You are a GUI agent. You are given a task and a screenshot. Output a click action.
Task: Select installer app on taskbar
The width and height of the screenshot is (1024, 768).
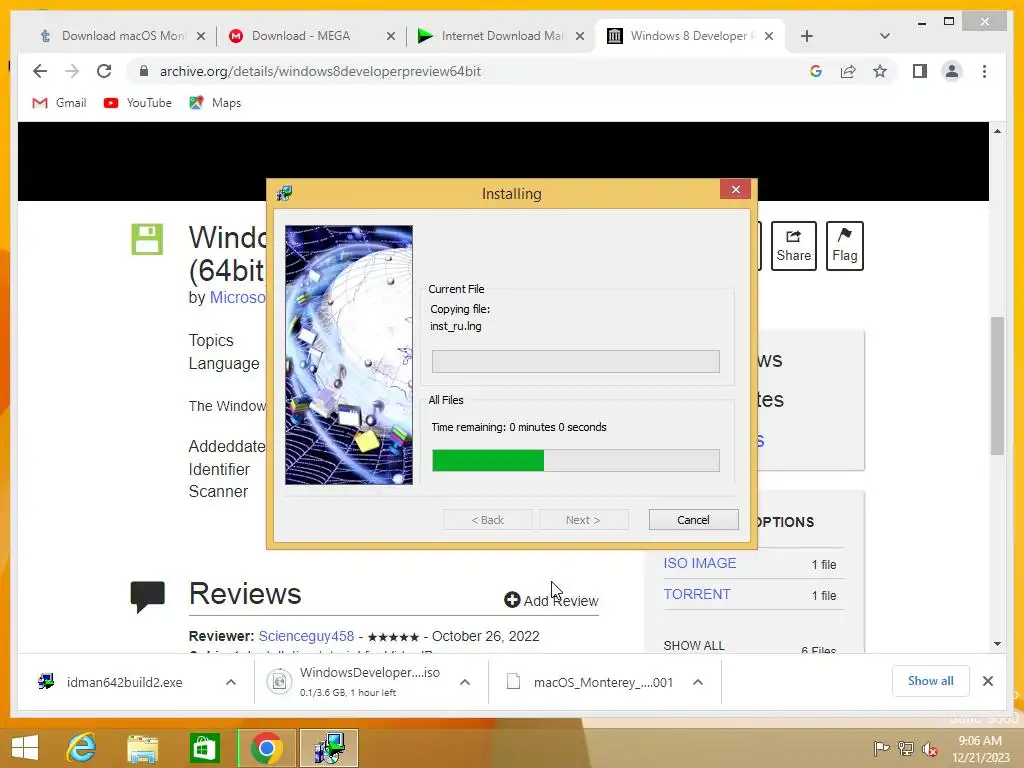(x=328, y=748)
